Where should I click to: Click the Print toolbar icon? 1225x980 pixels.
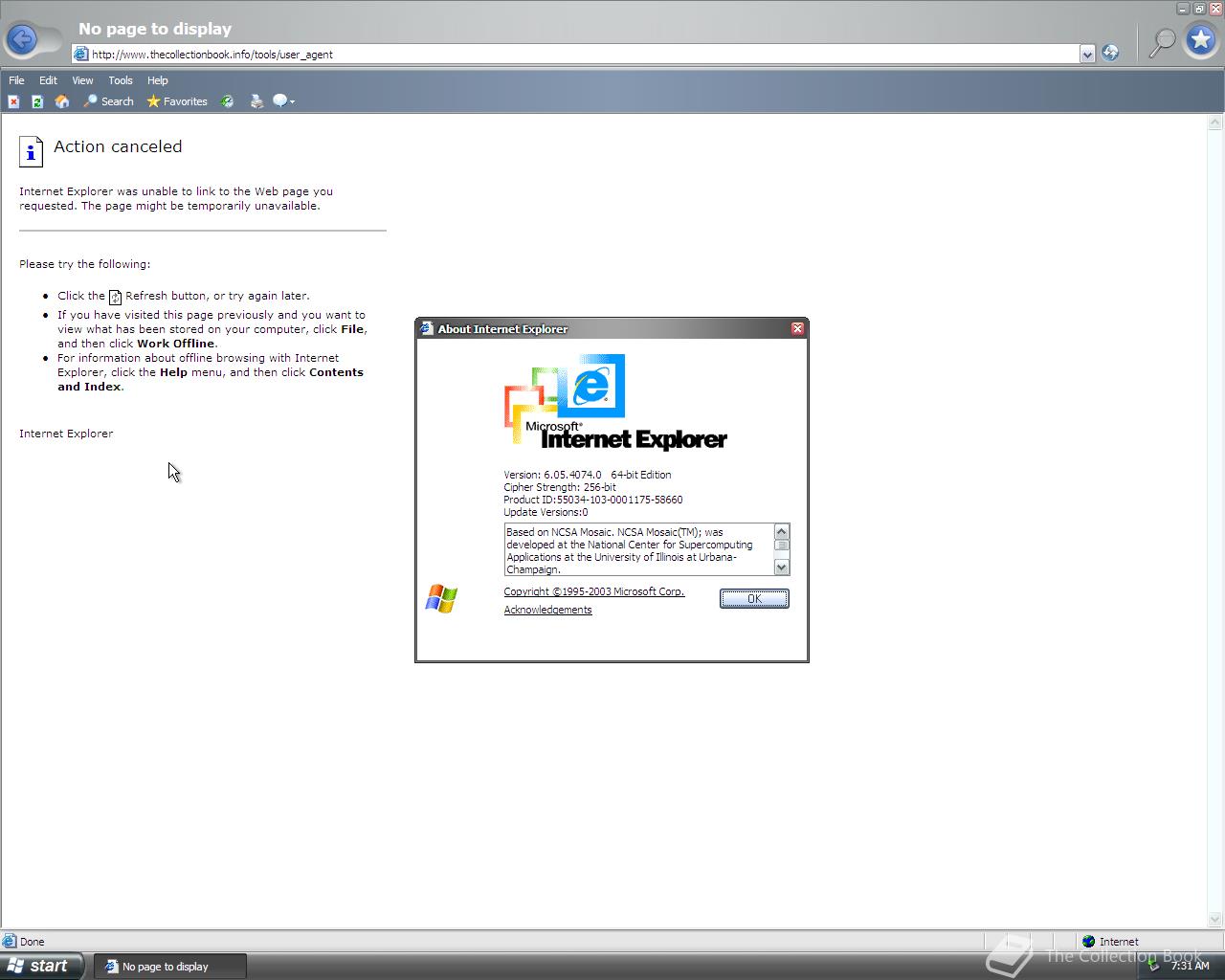pyautogui.click(x=256, y=101)
